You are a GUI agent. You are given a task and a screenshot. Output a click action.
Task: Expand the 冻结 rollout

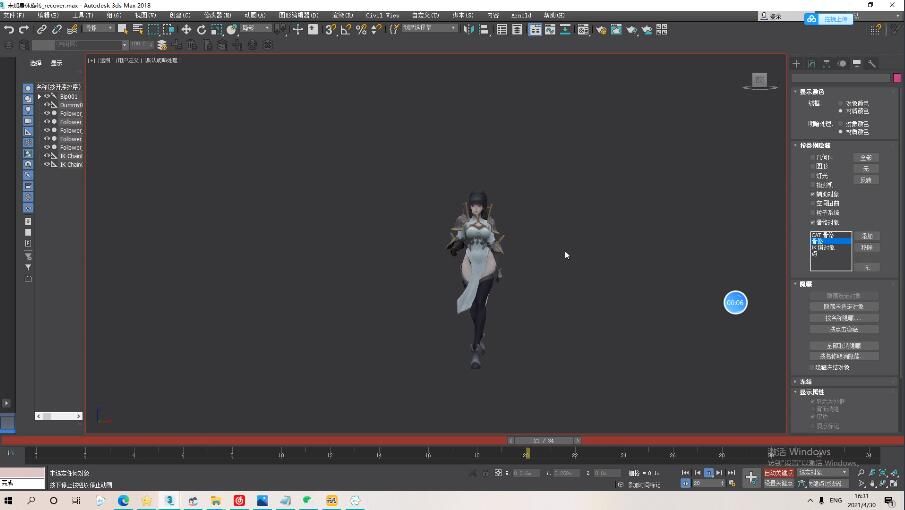pyautogui.click(x=806, y=382)
